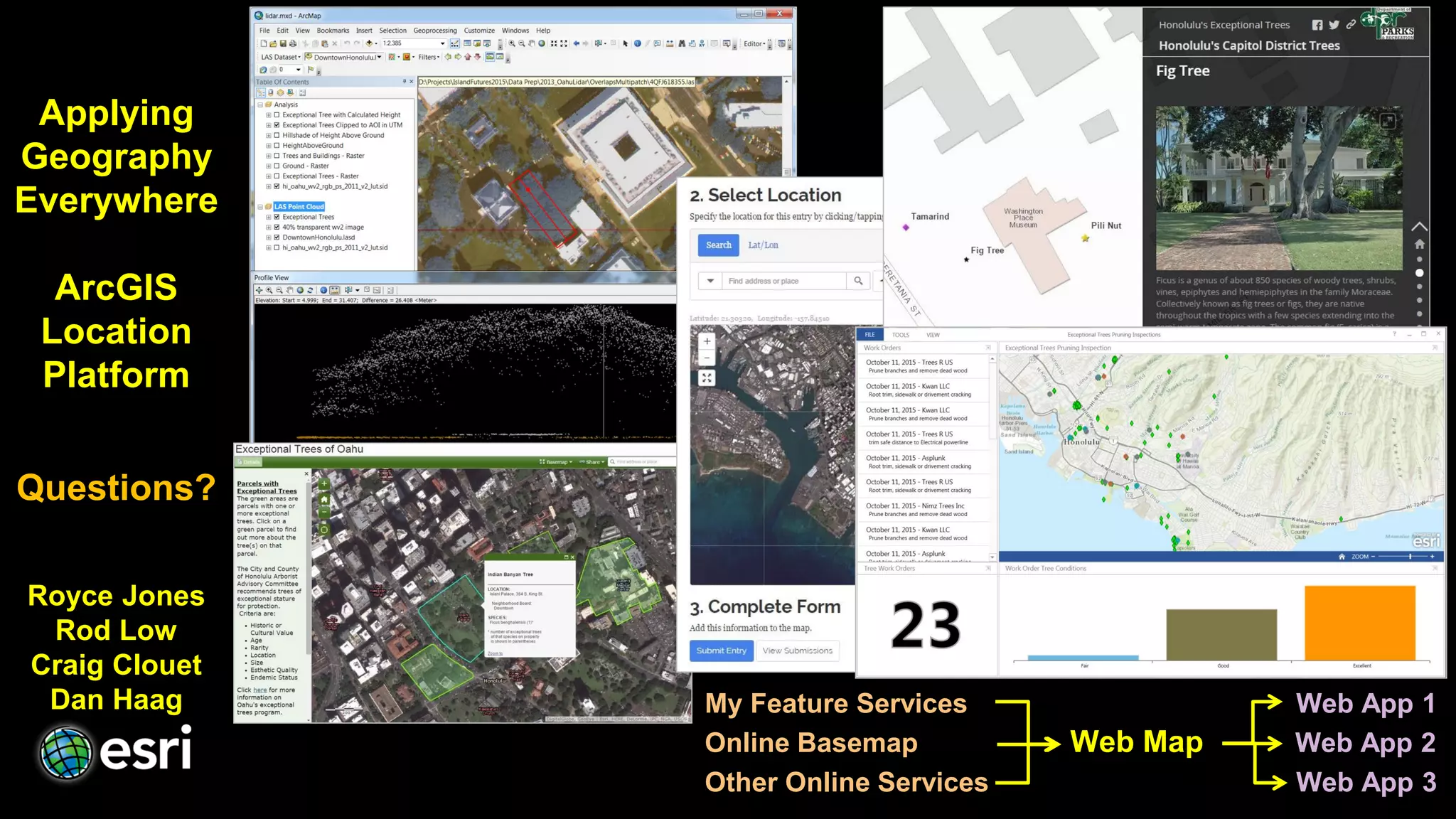Click the Zoom In icon in Profile View

(269, 290)
